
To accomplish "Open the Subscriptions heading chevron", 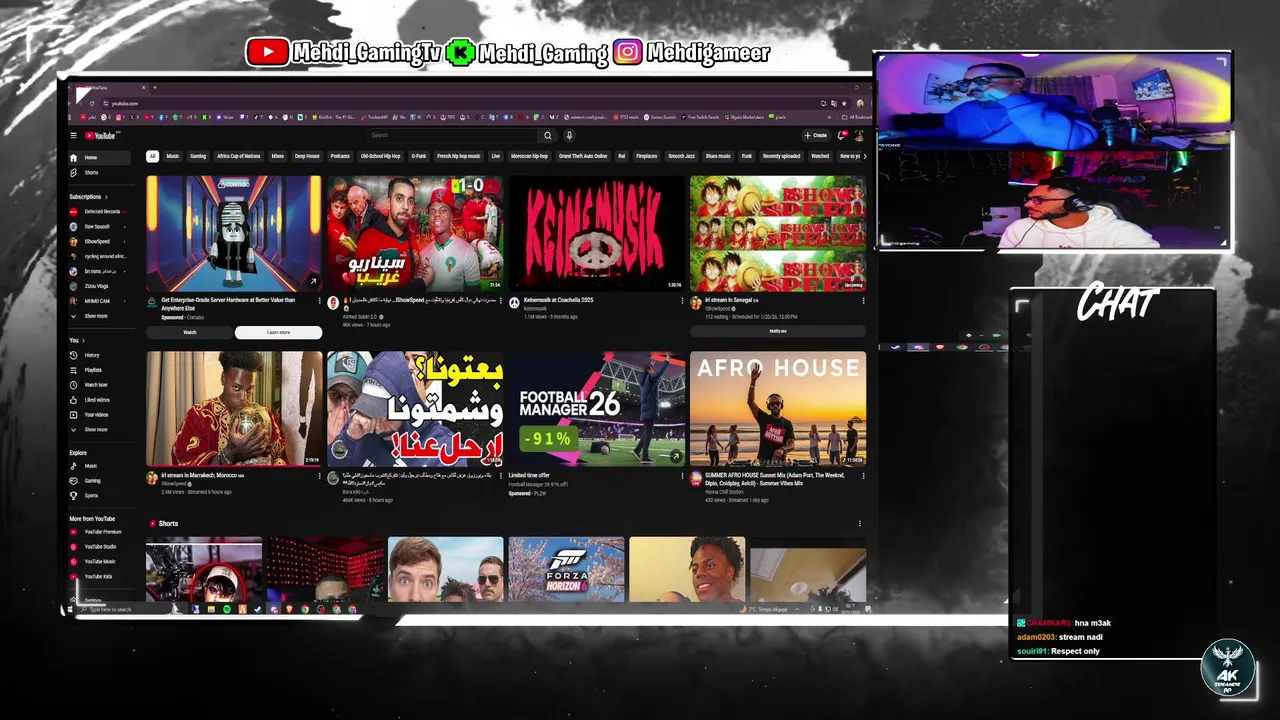I will click(106, 197).
